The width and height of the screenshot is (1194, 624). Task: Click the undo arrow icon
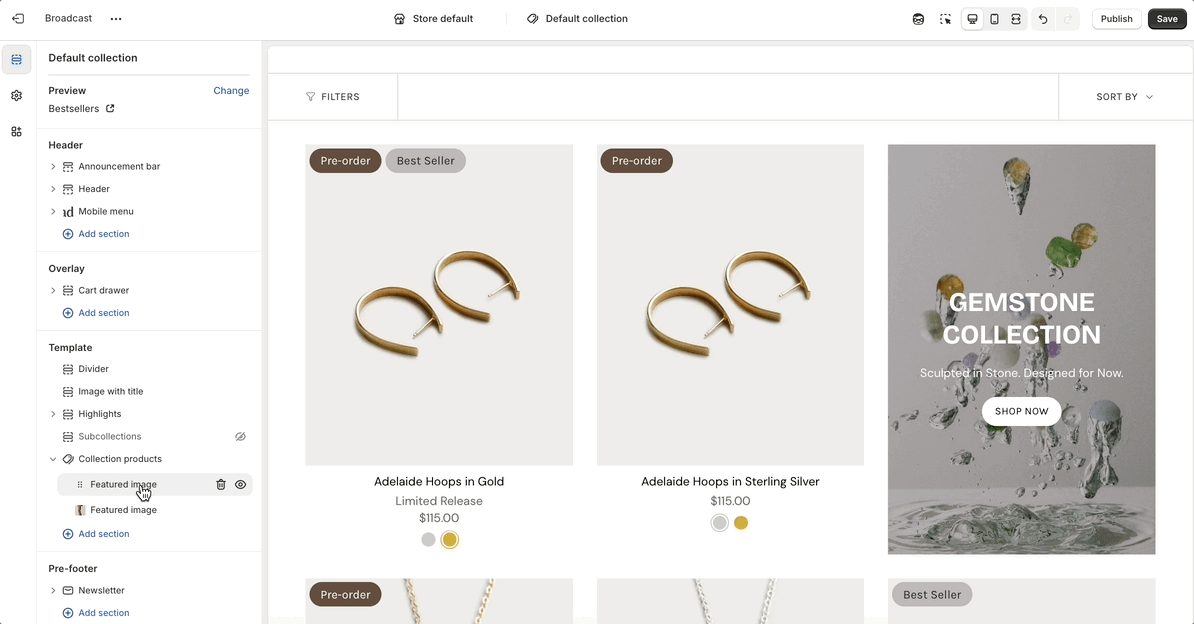coord(1043,19)
